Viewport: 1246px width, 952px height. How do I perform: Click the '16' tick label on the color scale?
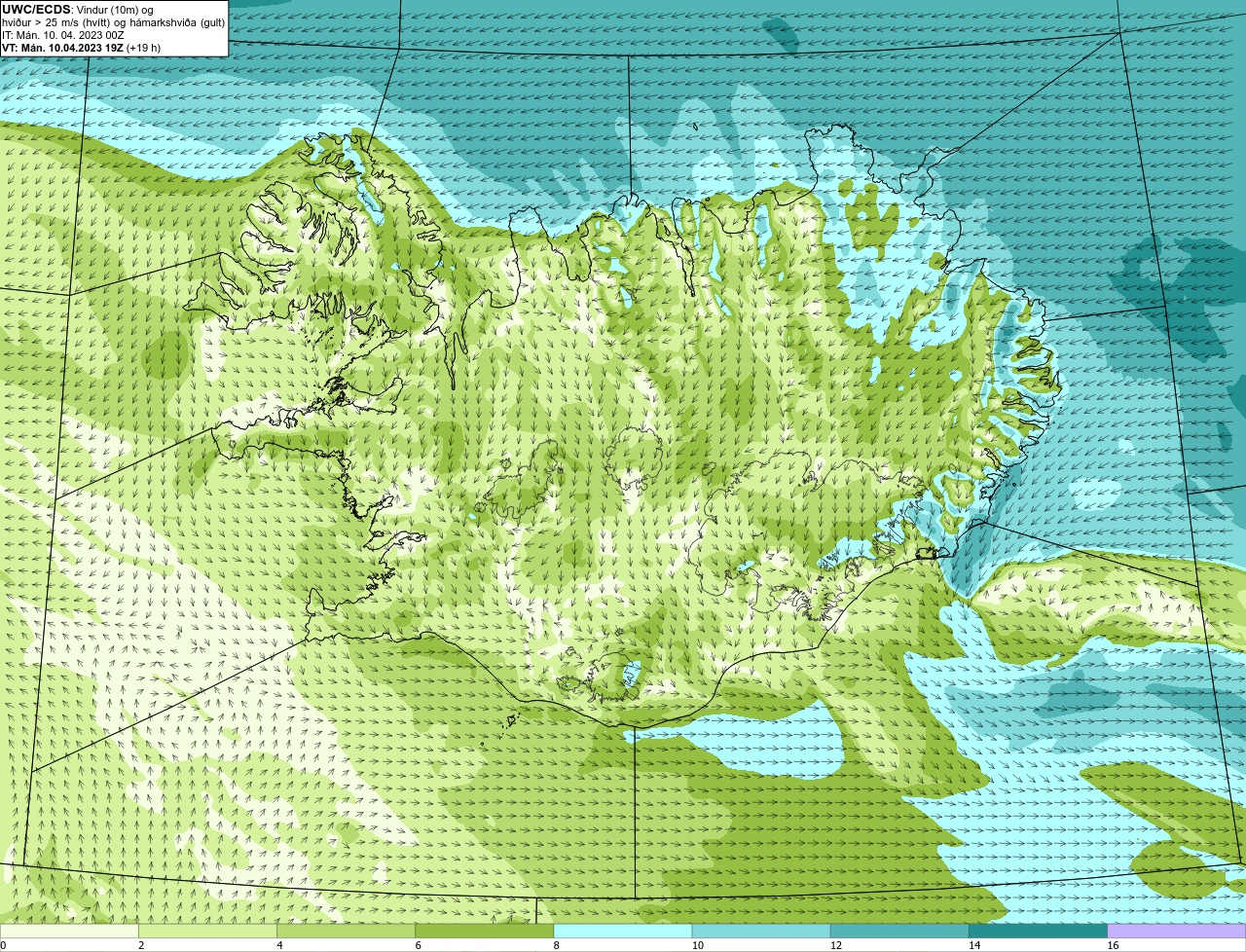pos(1113,945)
